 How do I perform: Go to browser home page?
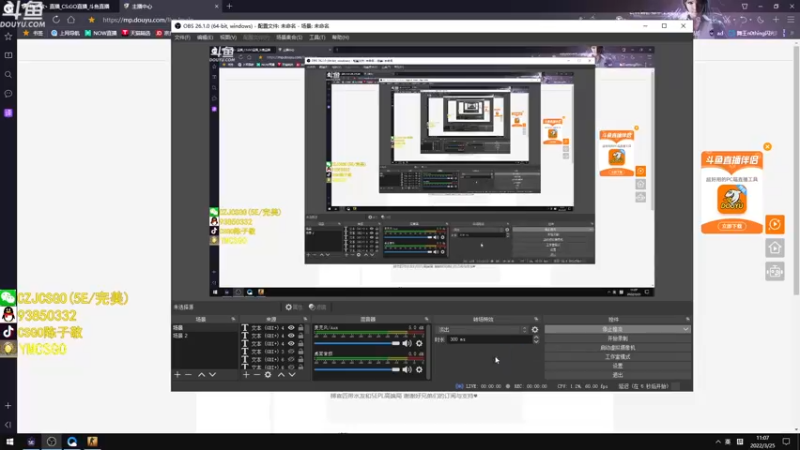(71, 19)
